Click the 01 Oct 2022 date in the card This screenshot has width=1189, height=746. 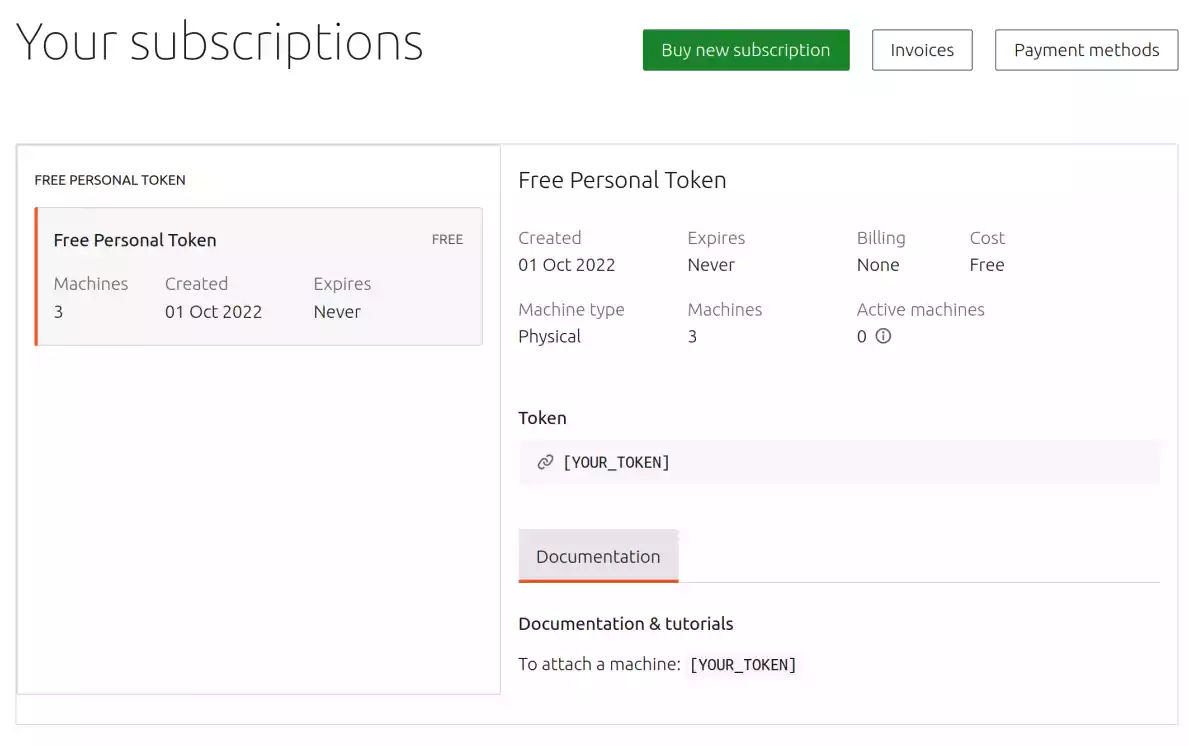213,312
